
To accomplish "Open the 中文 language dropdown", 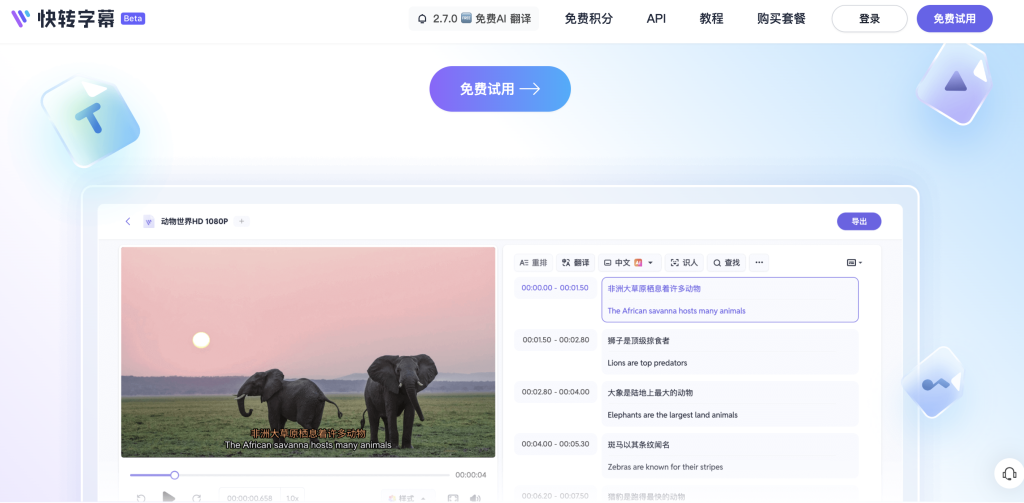I will (x=630, y=263).
